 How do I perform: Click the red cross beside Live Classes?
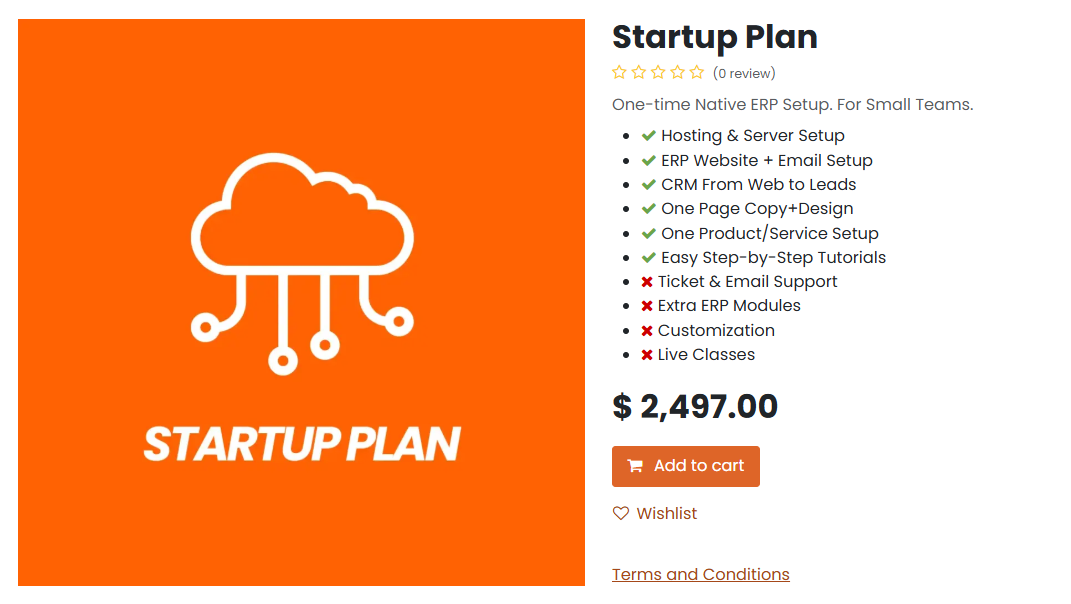click(647, 355)
